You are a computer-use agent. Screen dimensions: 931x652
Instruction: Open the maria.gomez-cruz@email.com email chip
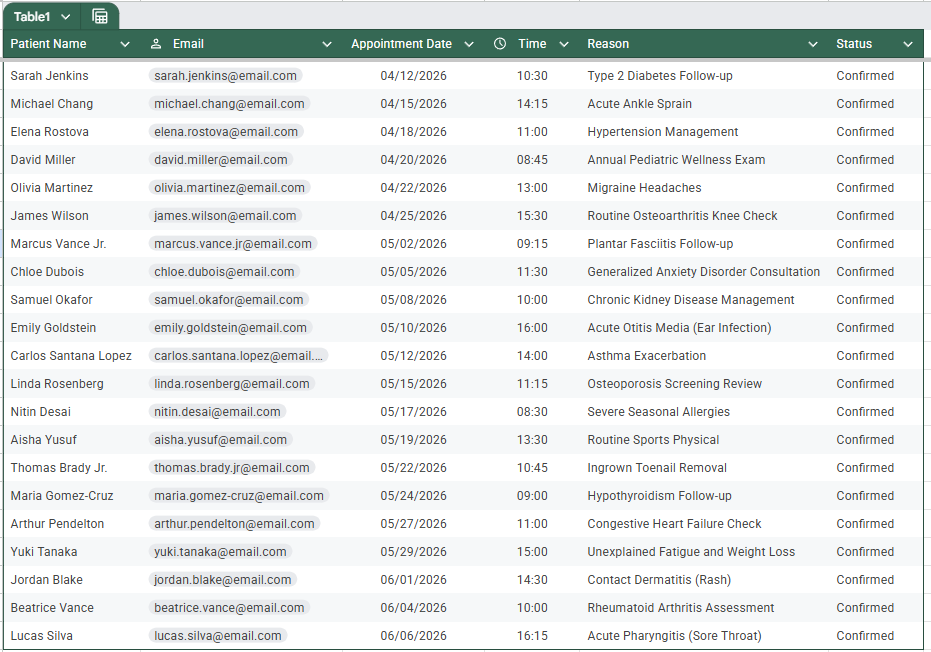239,496
